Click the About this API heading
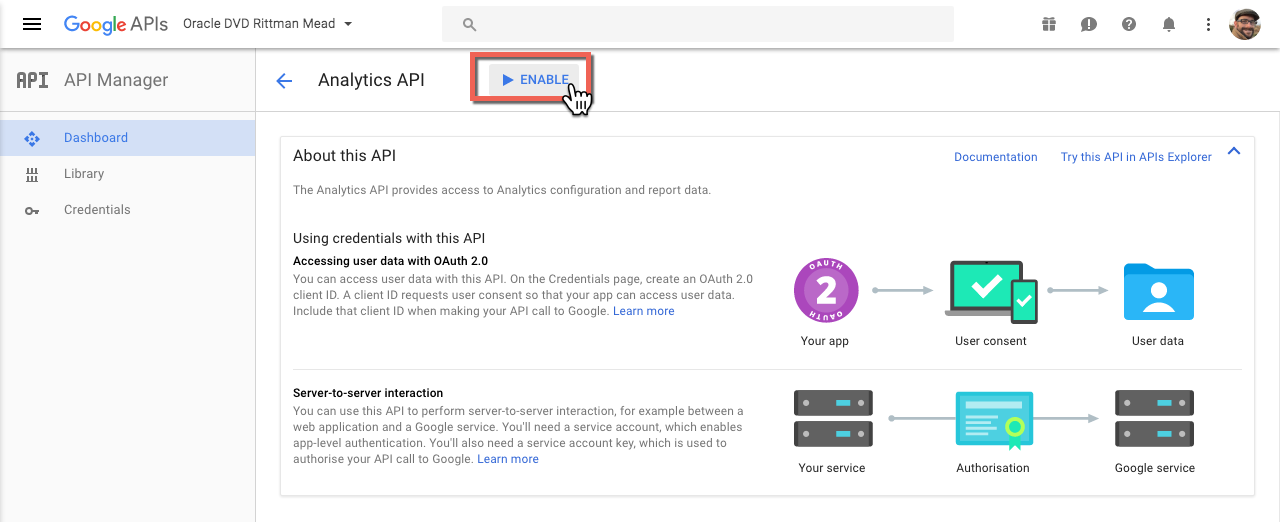Viewport: 1280px width, 522px height. pos(345,156)
